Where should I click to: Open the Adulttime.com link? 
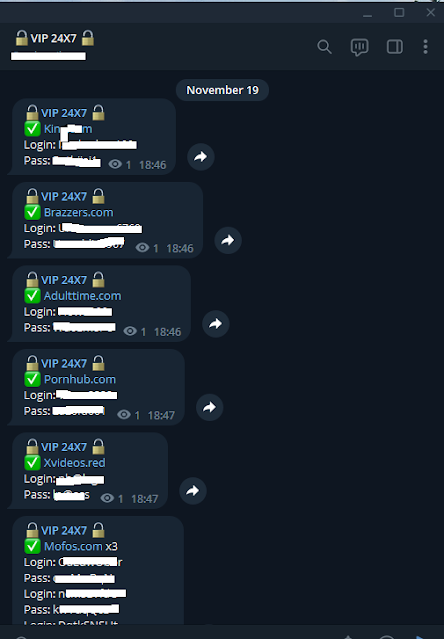click(x=82, y=296)
